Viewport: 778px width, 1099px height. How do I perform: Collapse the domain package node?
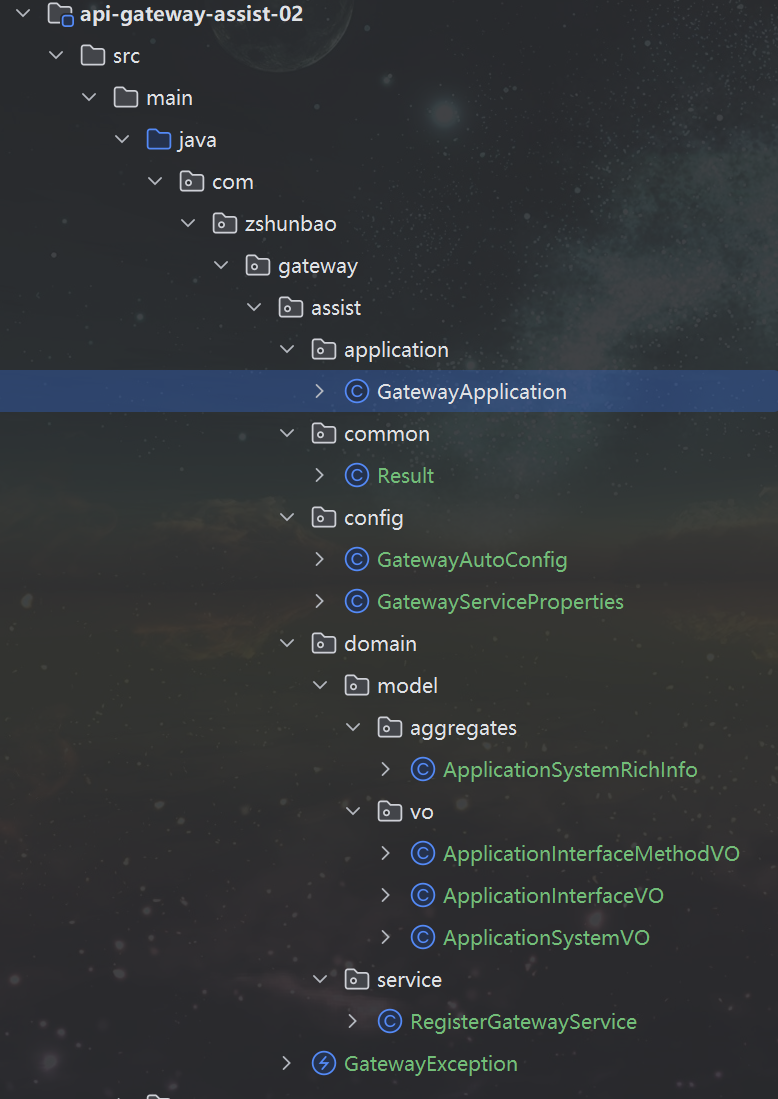287,644
